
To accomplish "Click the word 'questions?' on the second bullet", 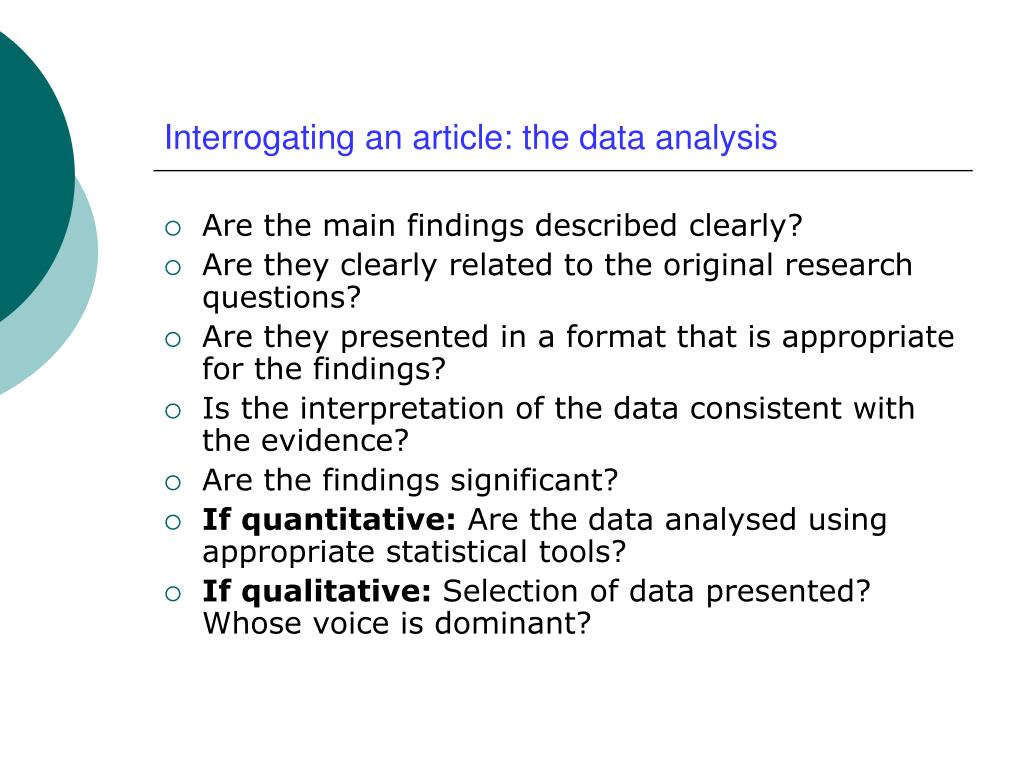I will click(281, 298).
